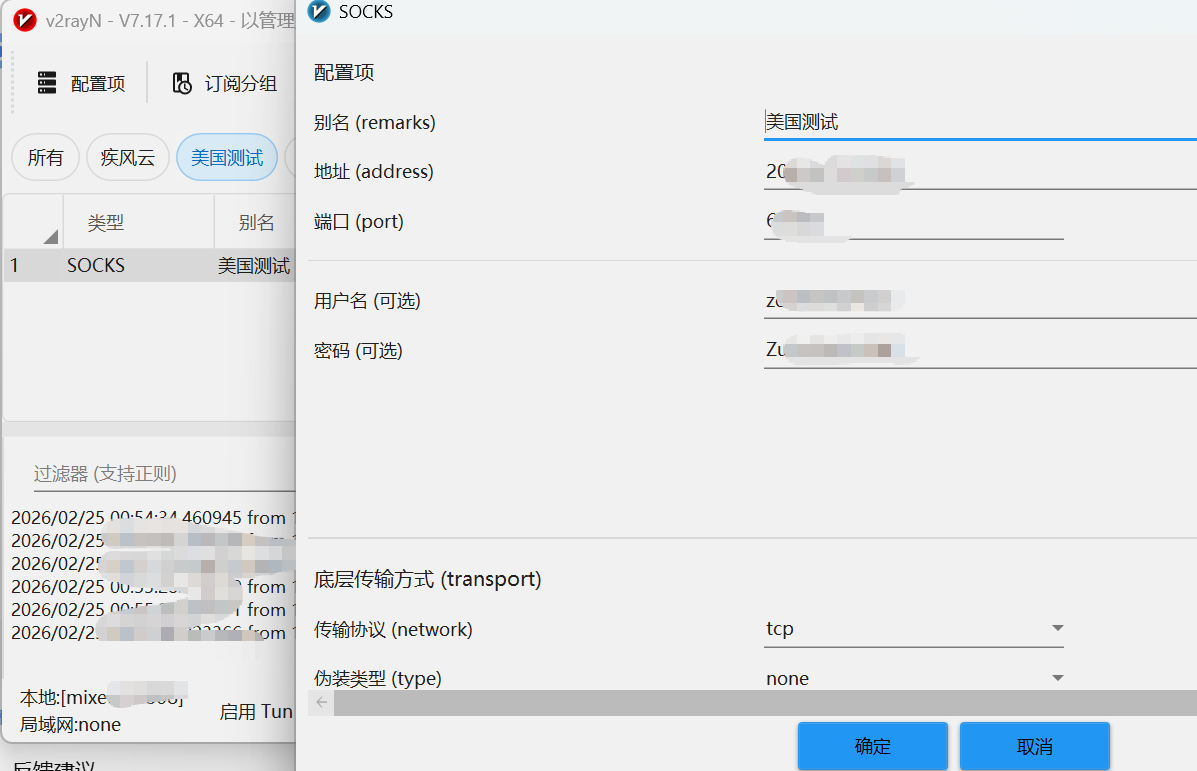
Task: Focus the 别名 (remarks) input field
Action: point(980,122)
